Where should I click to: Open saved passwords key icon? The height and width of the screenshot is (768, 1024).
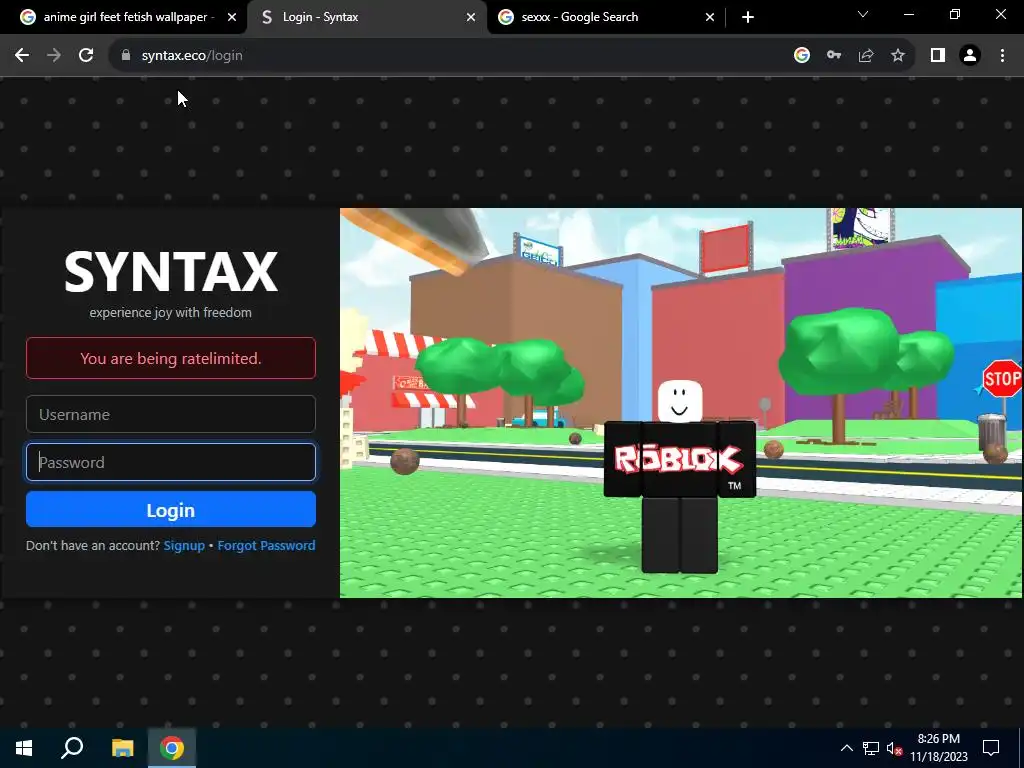click(834, 56)
